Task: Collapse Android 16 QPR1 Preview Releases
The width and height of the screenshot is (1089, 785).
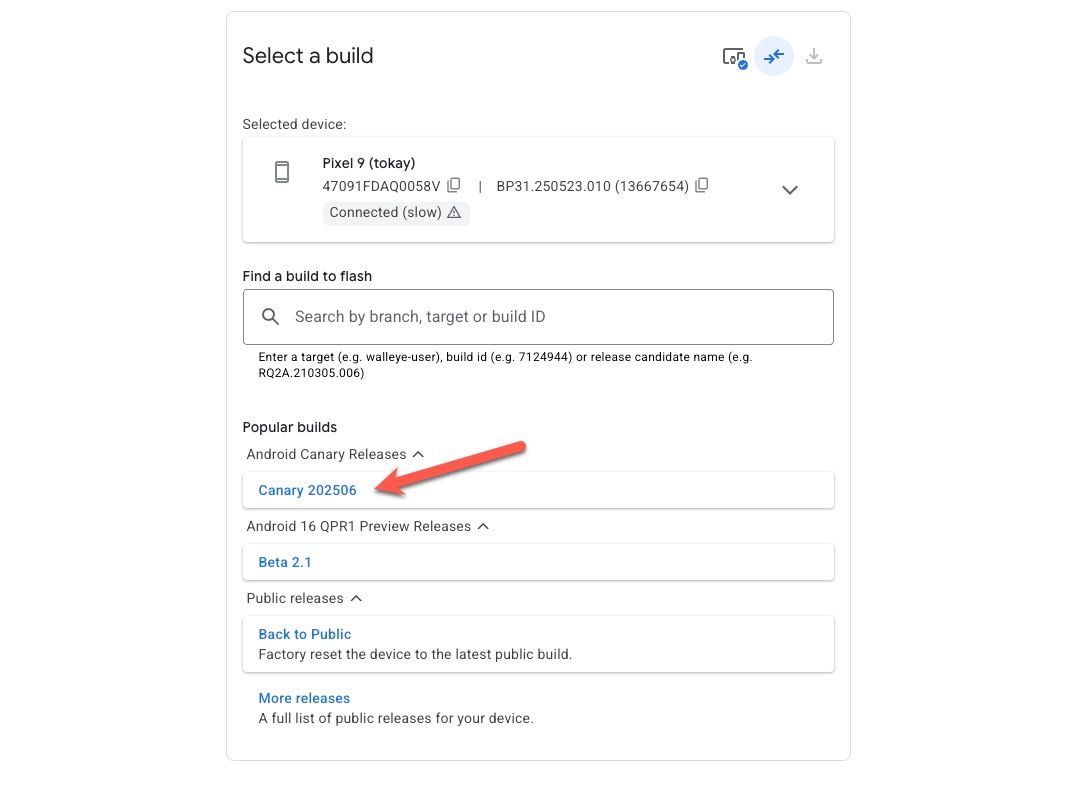Action: coord(483,525)
